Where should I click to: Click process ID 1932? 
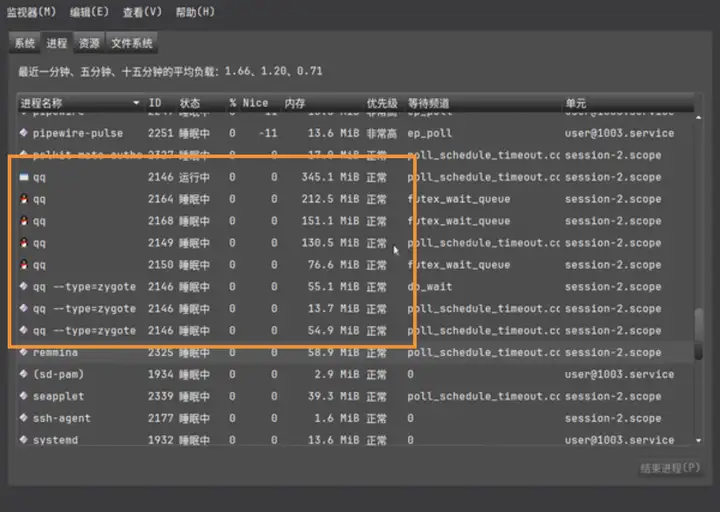tap(160, 440)
